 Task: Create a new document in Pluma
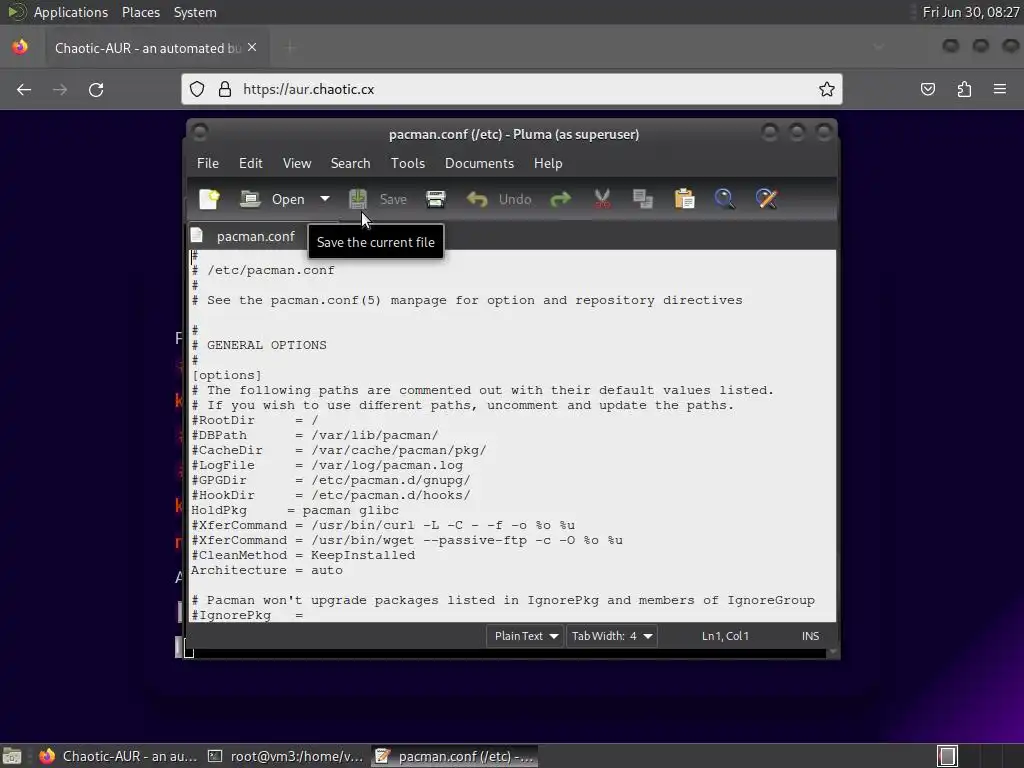coord(210,199)
